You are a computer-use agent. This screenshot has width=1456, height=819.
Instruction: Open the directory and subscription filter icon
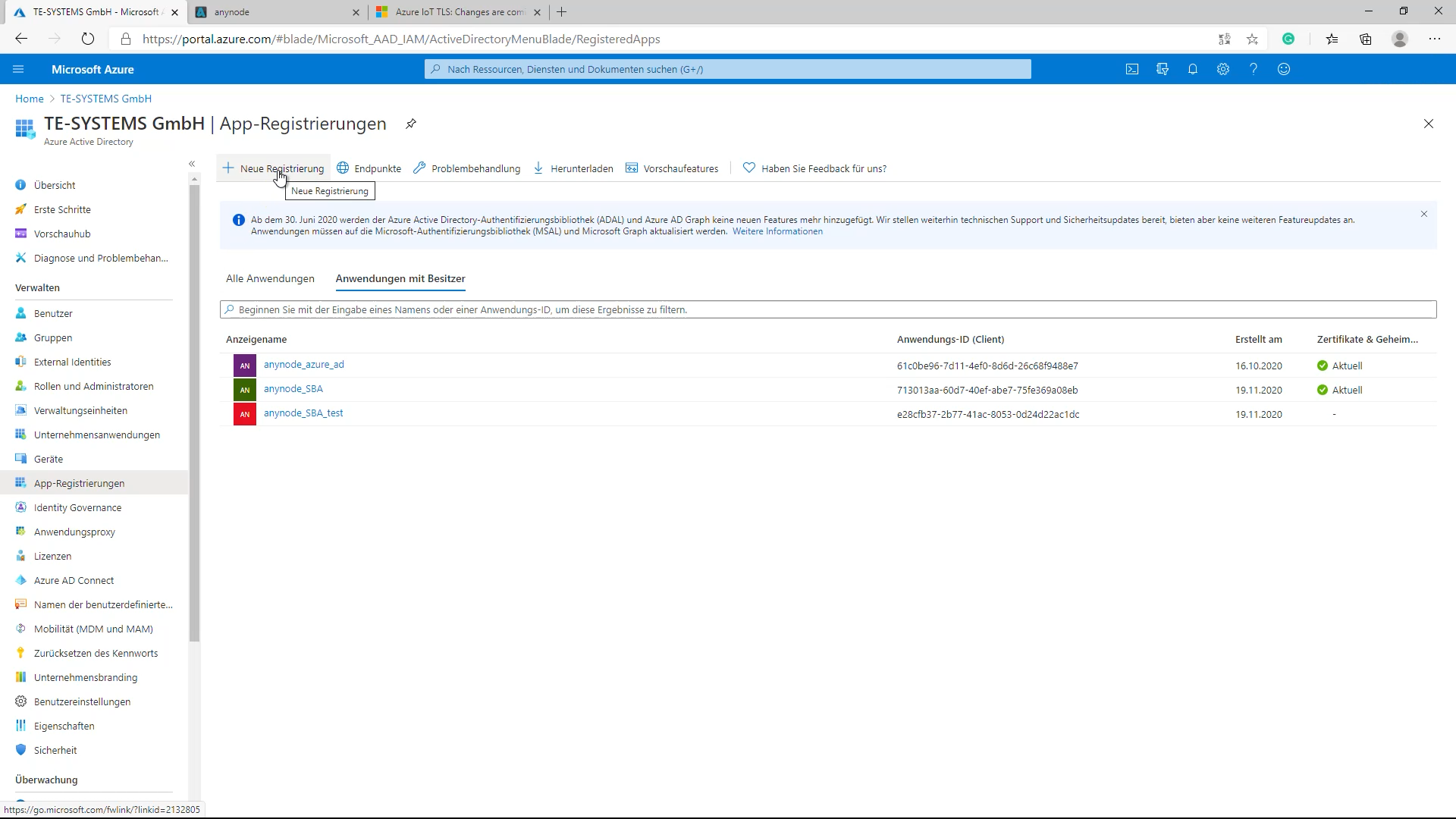(x=1163, y=69)
